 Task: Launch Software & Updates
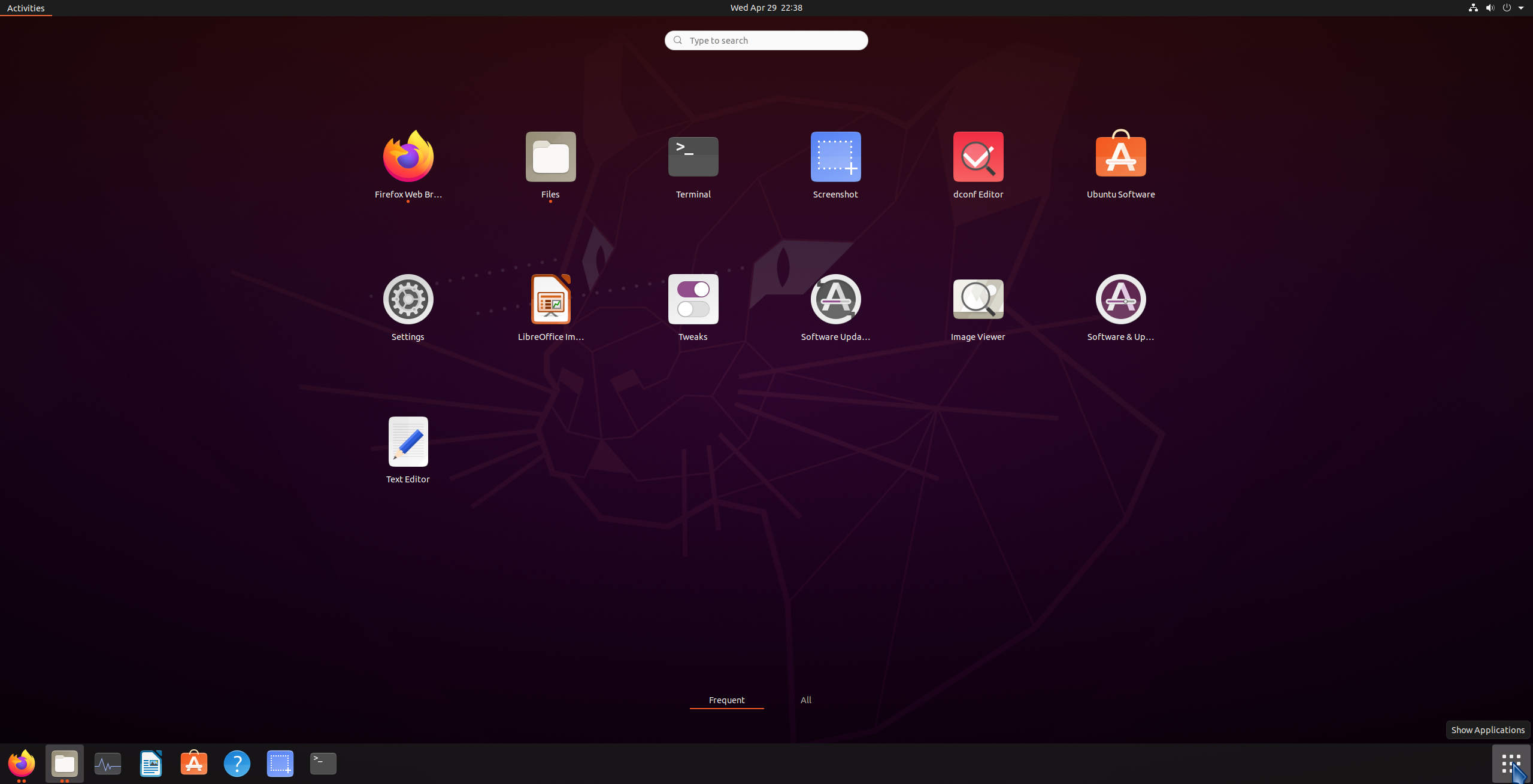(x=1120, y=299)
